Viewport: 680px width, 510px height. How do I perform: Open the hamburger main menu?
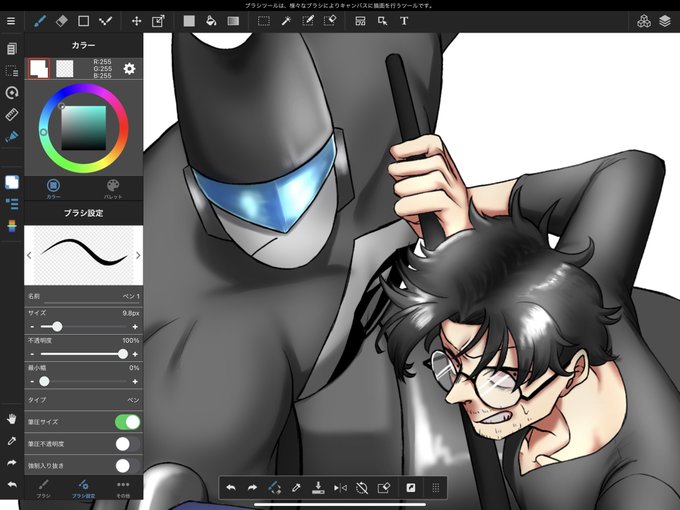(x=11, y=21)
